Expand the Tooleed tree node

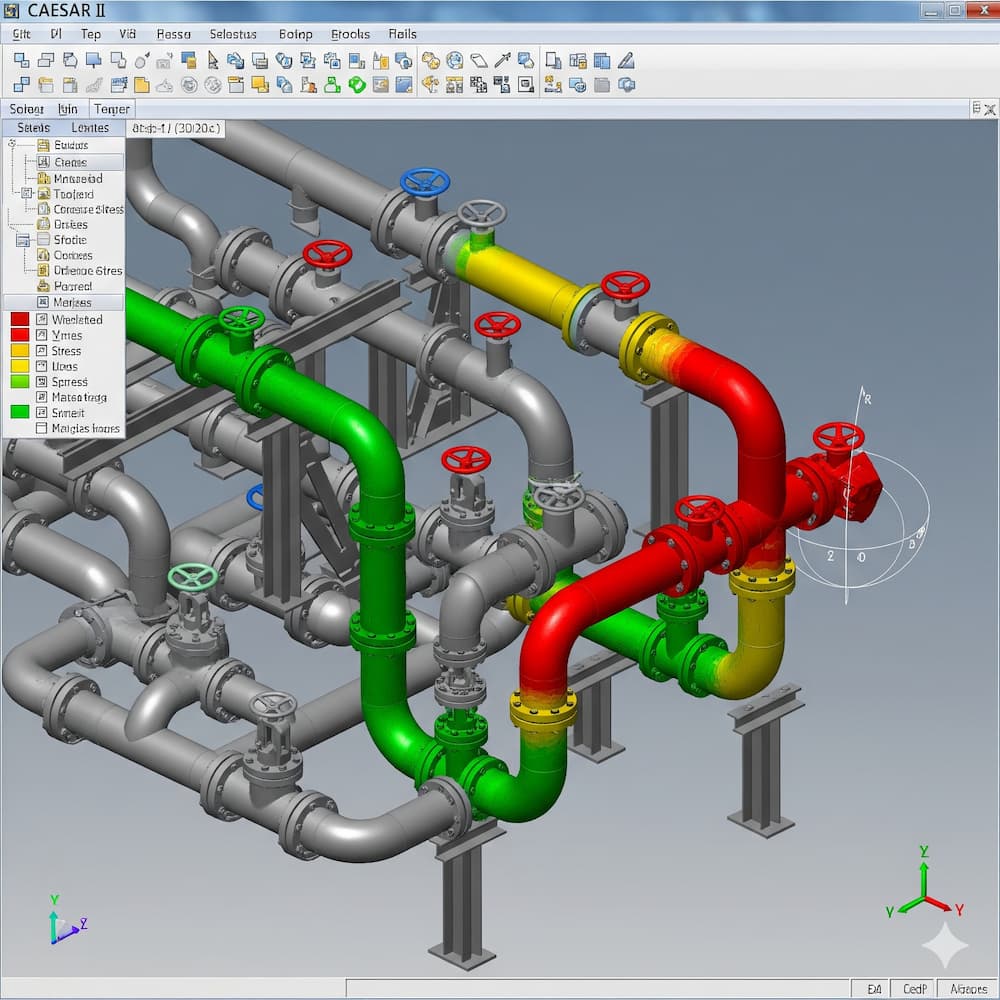tap(27, 193)
